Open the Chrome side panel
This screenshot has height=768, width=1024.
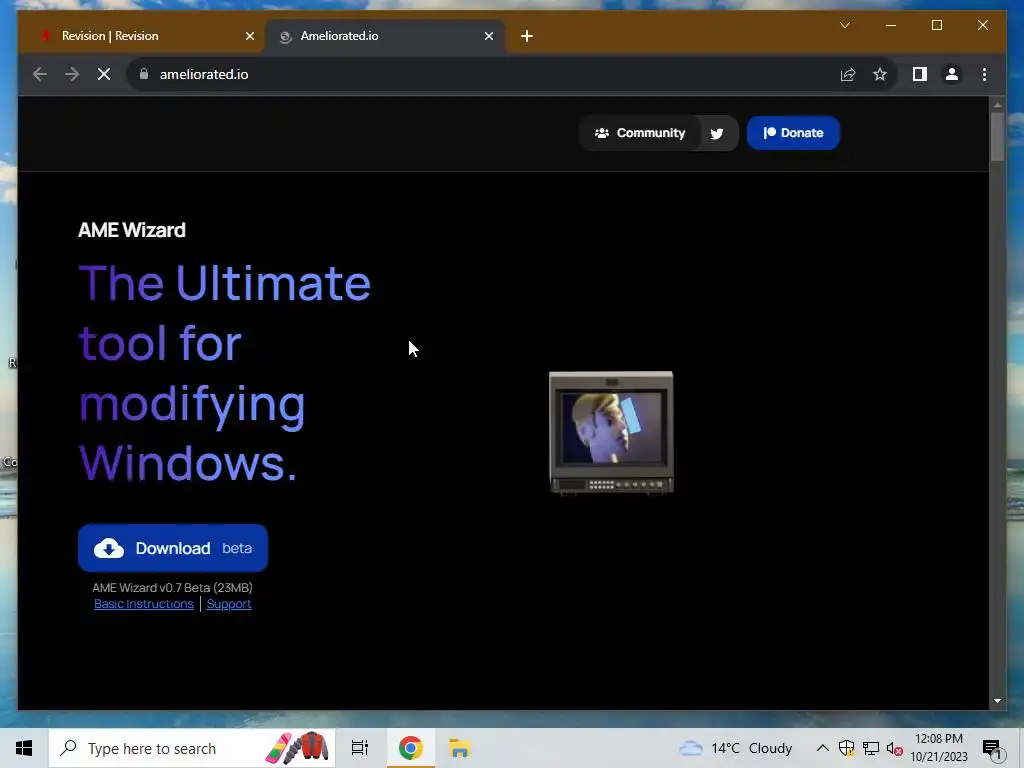tap(920, 74)
